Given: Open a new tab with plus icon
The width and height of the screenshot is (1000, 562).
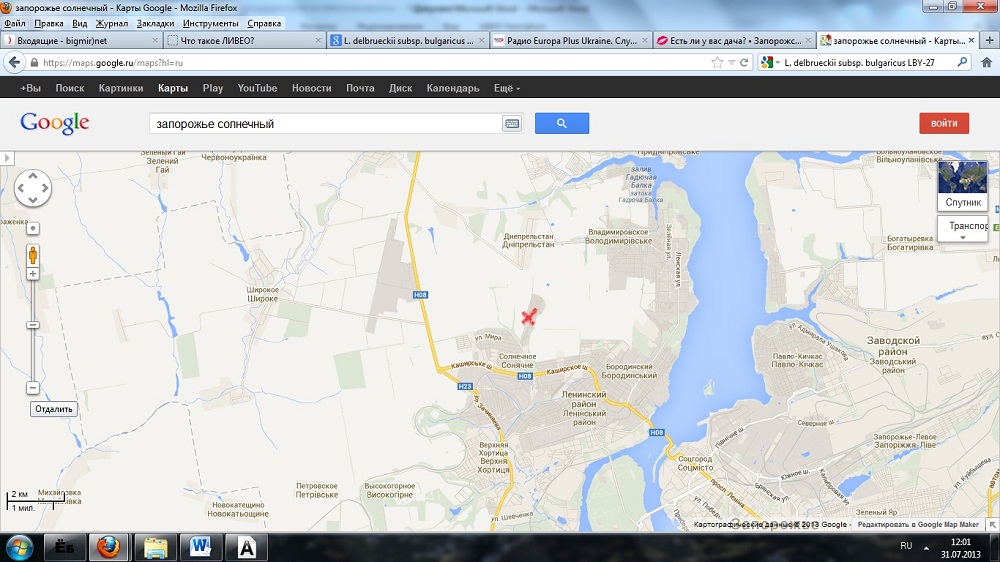Looking at the screenshot, I should (989, 40).
